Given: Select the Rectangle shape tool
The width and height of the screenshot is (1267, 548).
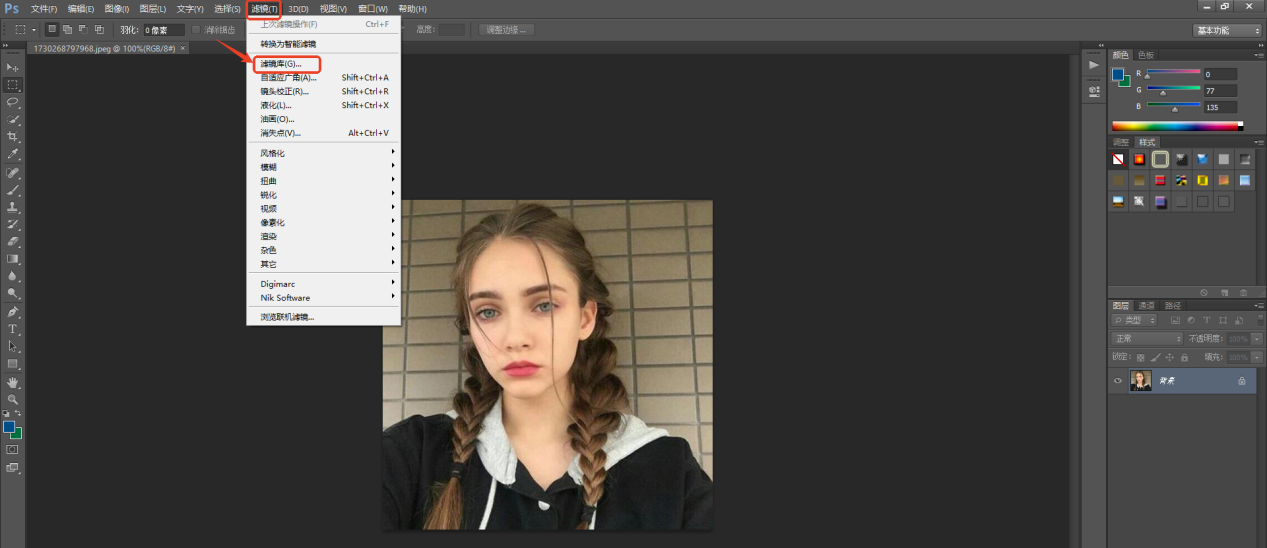Looking at the screenshot, I should click(13, 364).
